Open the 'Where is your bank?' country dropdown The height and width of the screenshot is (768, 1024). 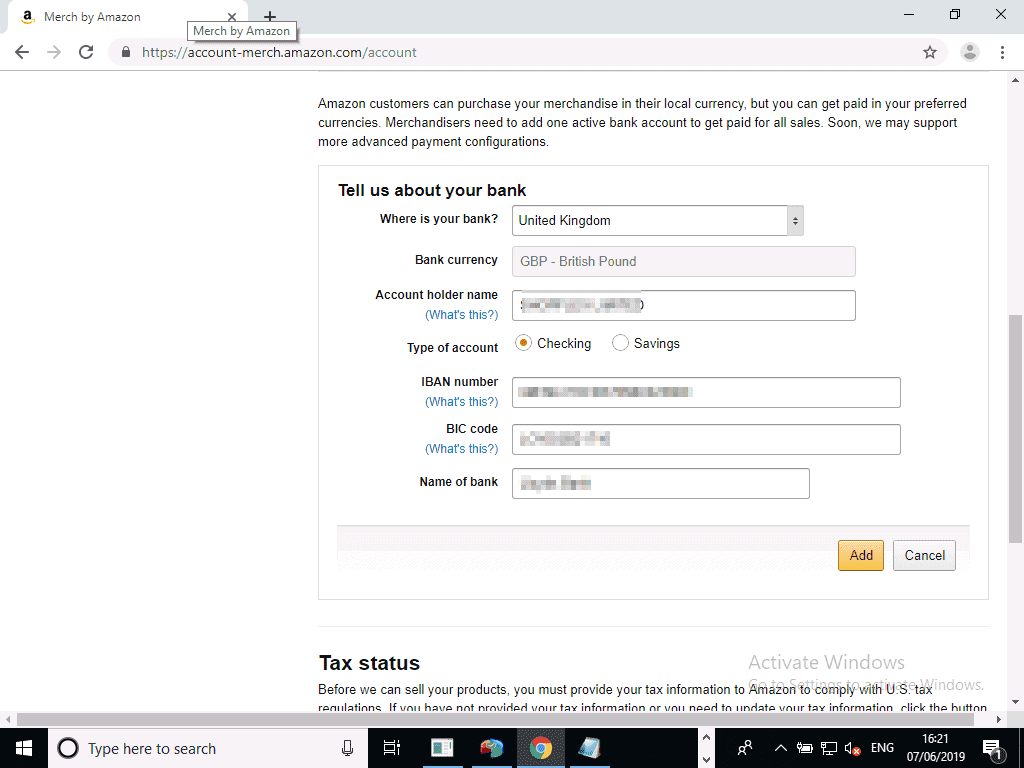point(658,221)
